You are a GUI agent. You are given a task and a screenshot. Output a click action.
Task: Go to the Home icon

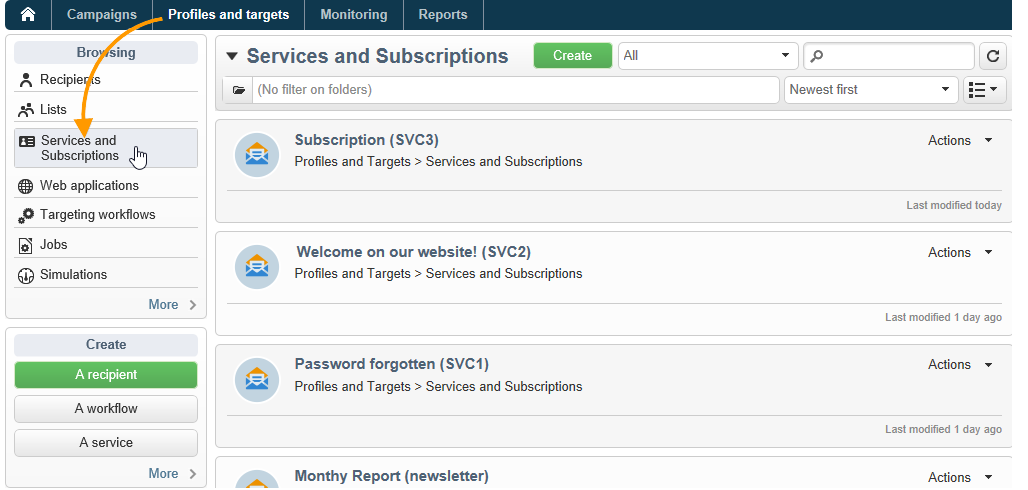[x=28, y=14]
